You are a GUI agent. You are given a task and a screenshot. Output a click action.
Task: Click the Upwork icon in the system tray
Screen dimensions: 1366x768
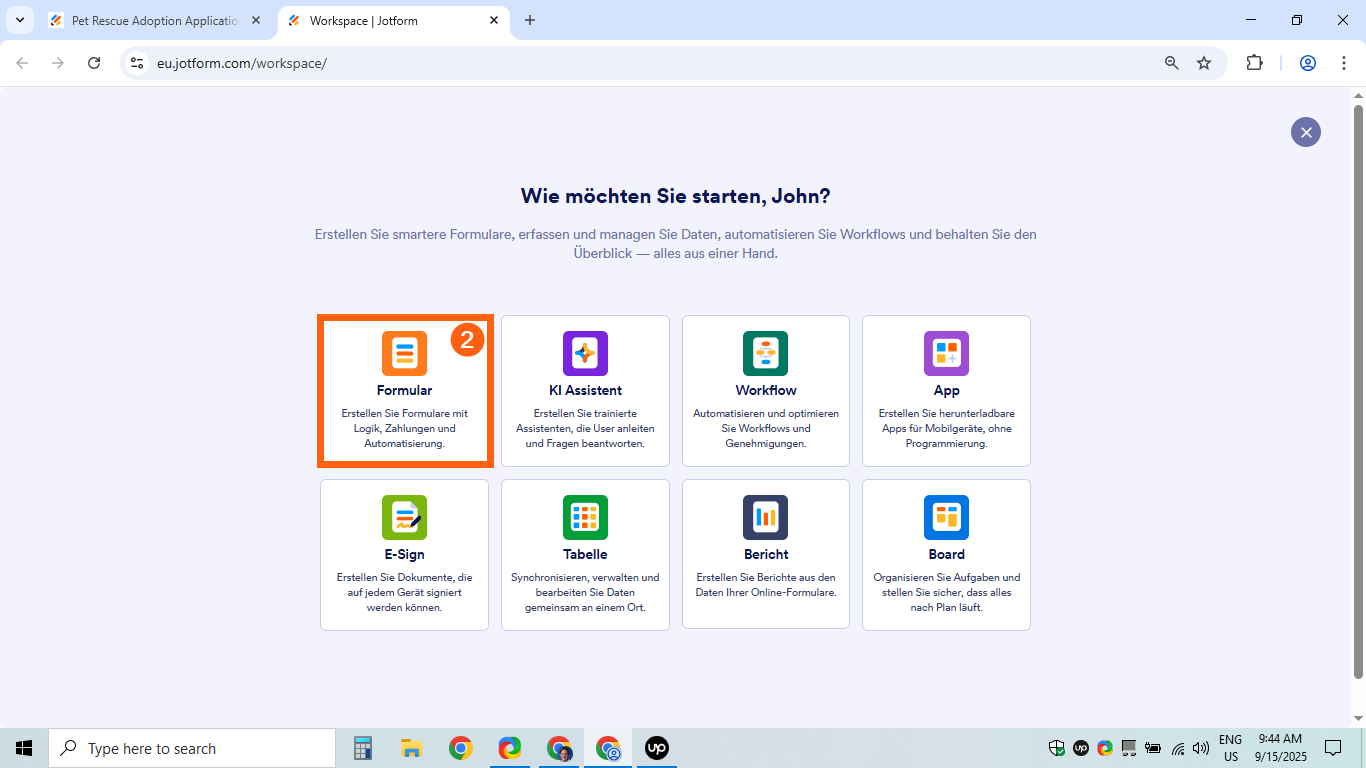[x=1081, y=748]
